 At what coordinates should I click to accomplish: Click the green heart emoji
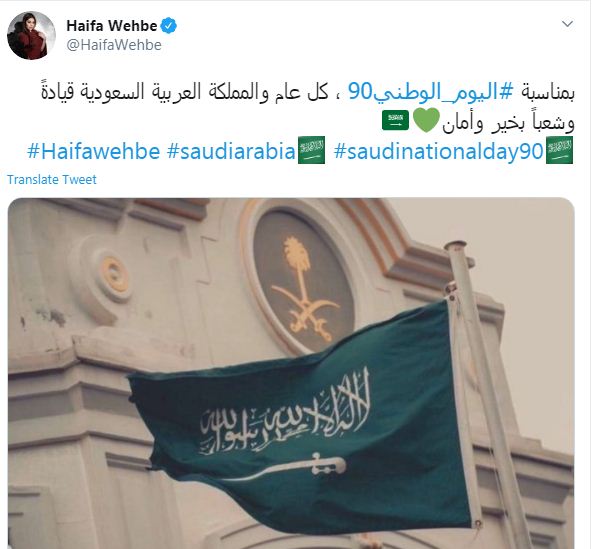(426, 120)
